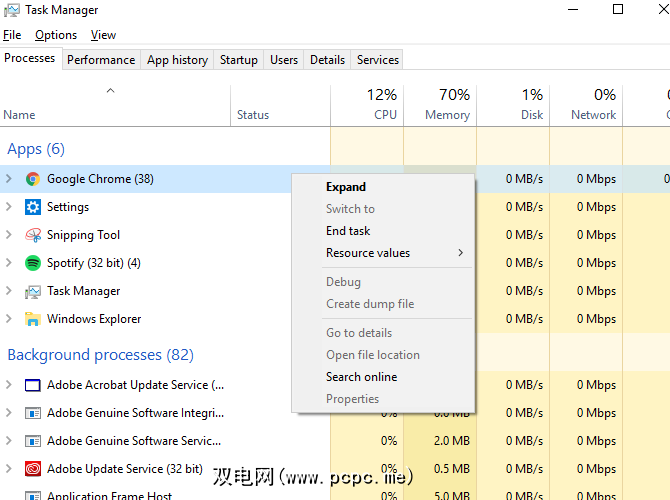Screen dimensions: 670x500
Task: Expand the Settings process row
Action: [9, 207]
